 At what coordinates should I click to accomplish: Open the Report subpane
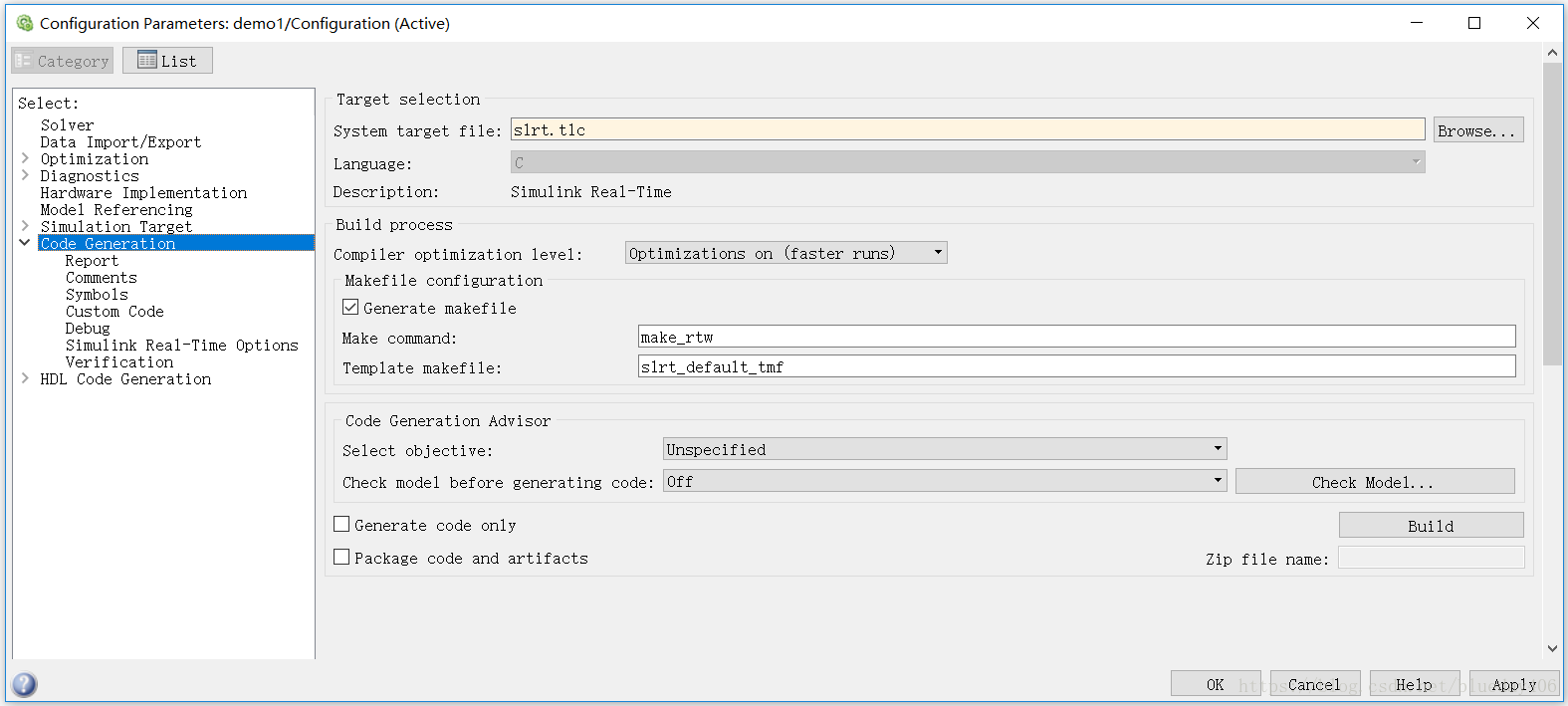tap(92, 261)
